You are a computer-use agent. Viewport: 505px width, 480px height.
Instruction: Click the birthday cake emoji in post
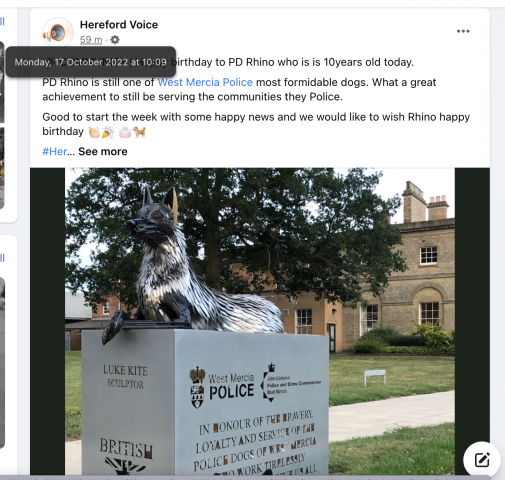tap(125, 132)
